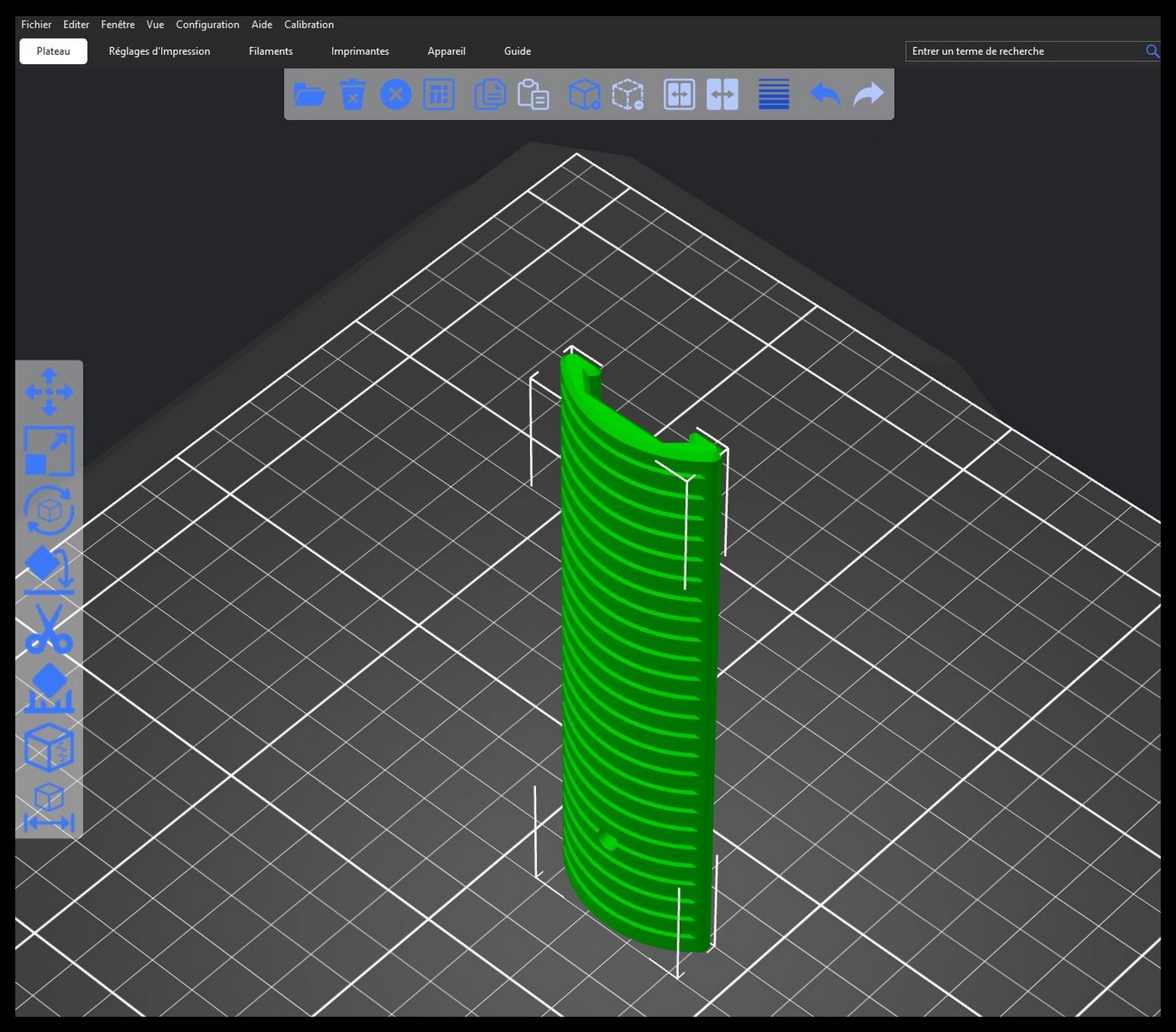Arrange objects with the grid icon
Image resolution: width=1176 pixels, height=1032 pixels.
coord(438,95)
